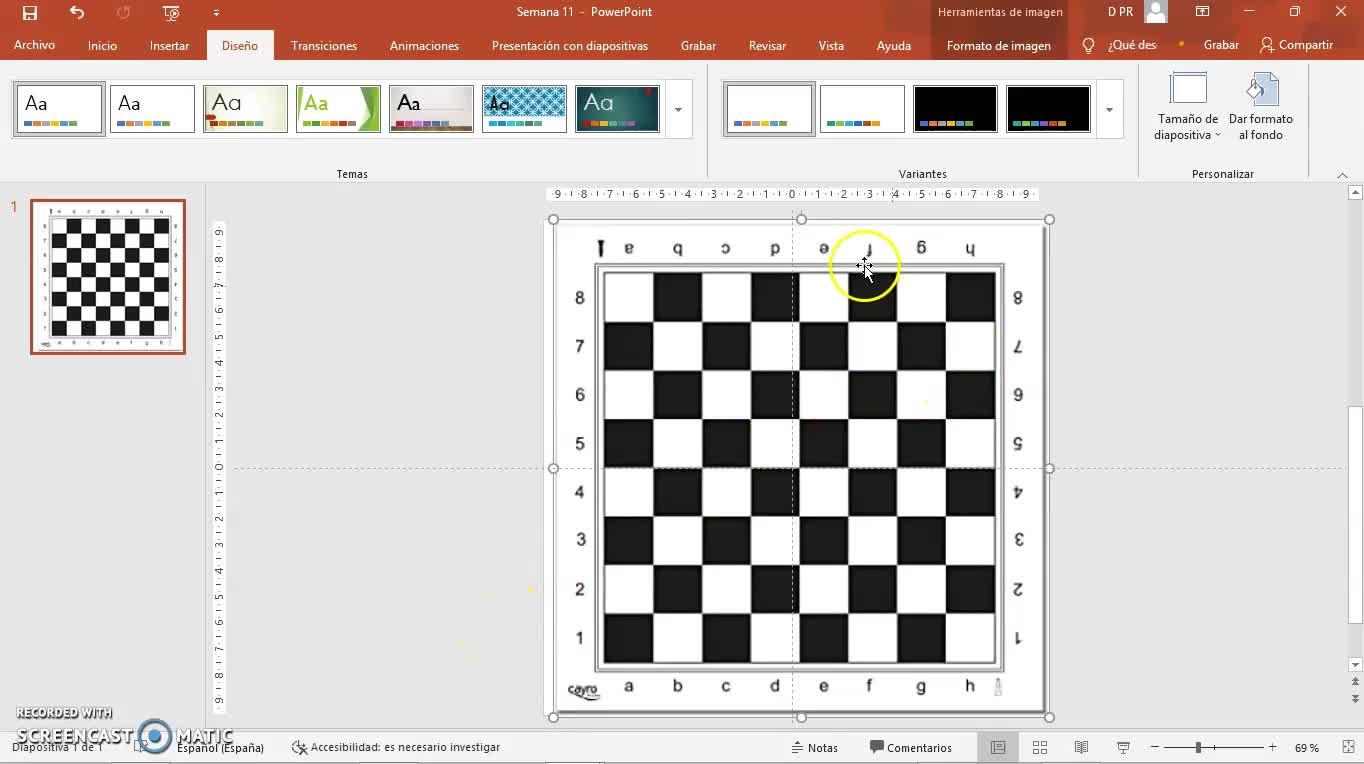Open the accessibility checker status

[x=396, y=747]
